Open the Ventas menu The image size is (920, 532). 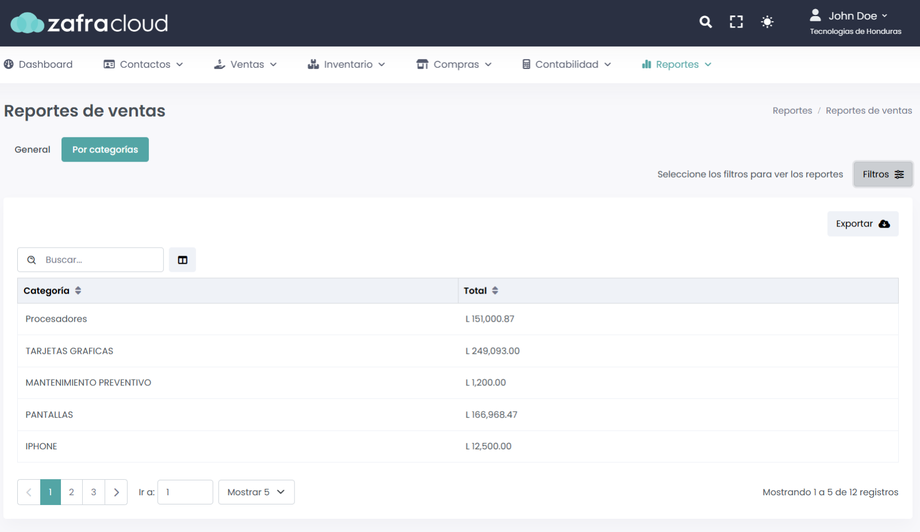[245, 65]
